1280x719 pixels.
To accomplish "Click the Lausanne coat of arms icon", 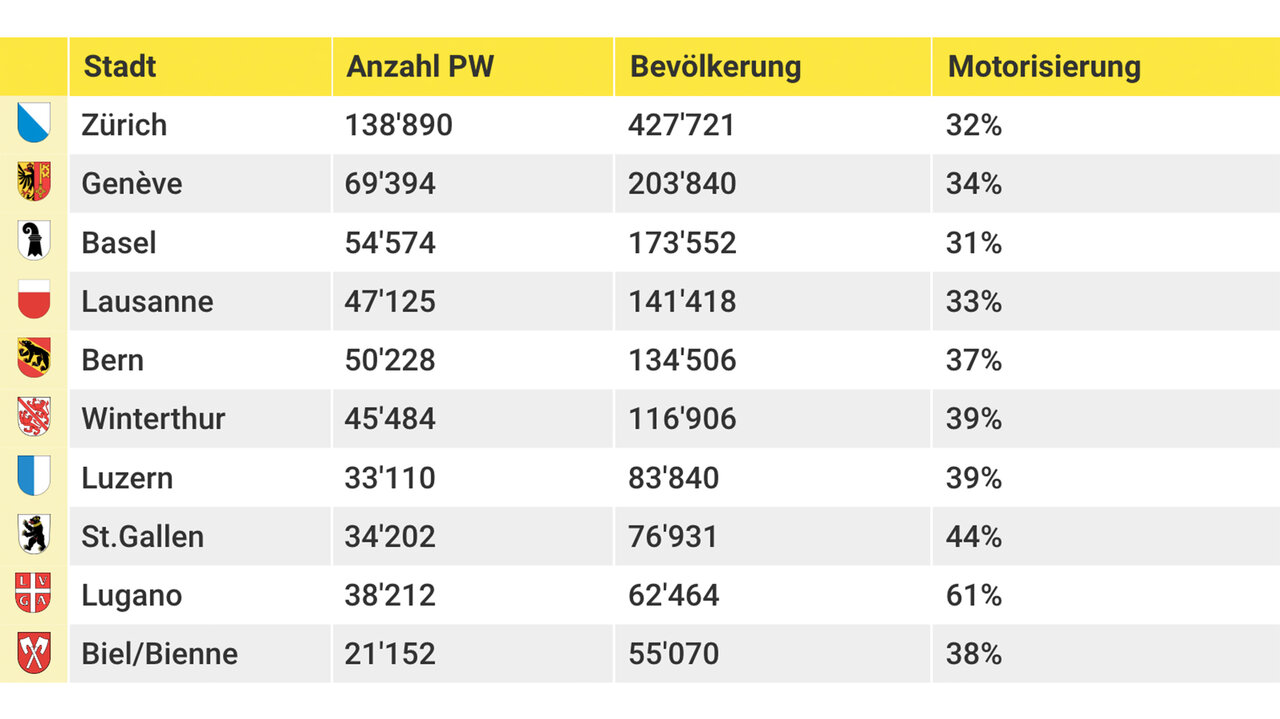I will [x=33, y=300].
